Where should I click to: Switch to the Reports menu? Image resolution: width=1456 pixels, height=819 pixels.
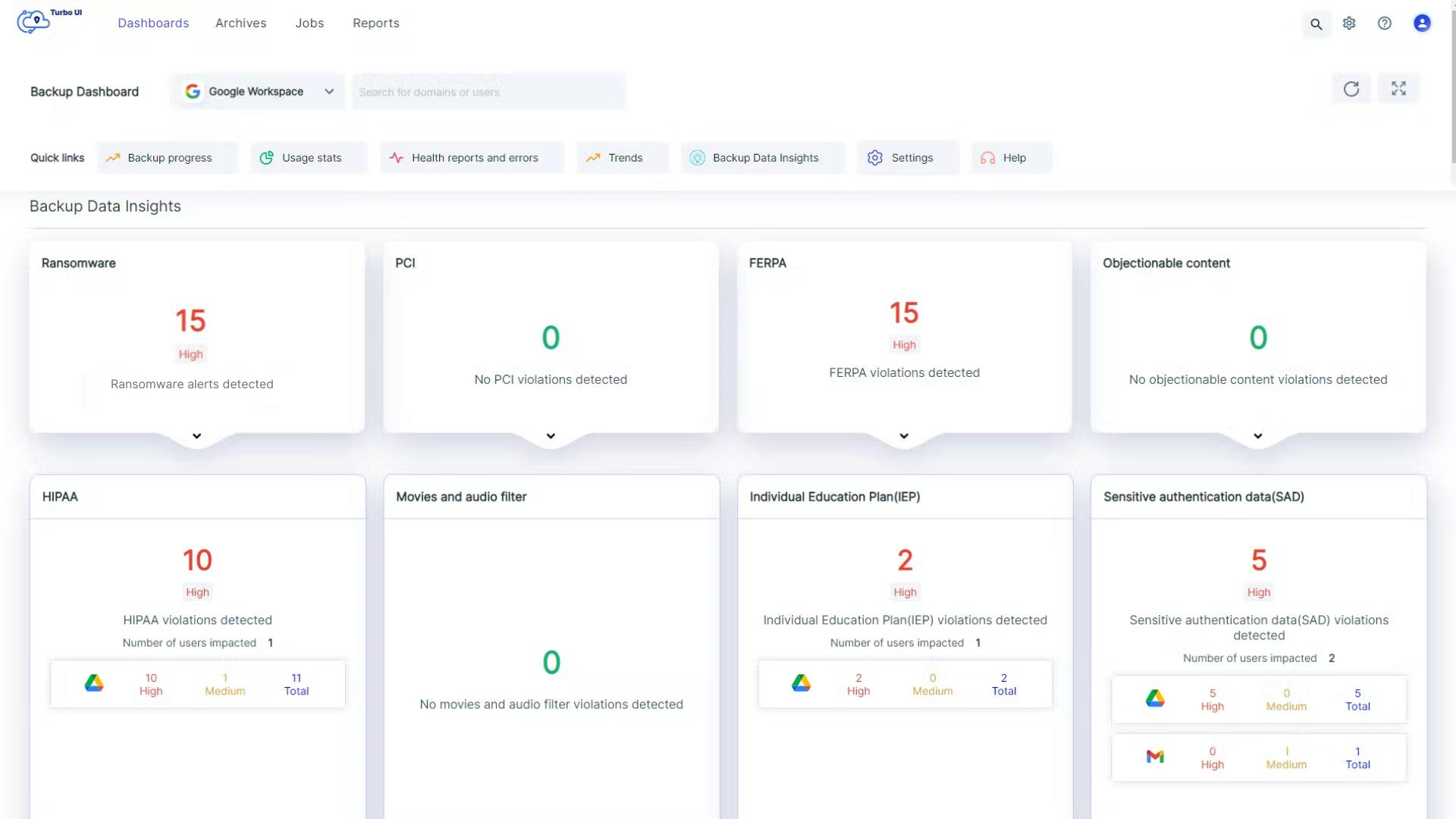pyautogui.click(x=375, y=24)
